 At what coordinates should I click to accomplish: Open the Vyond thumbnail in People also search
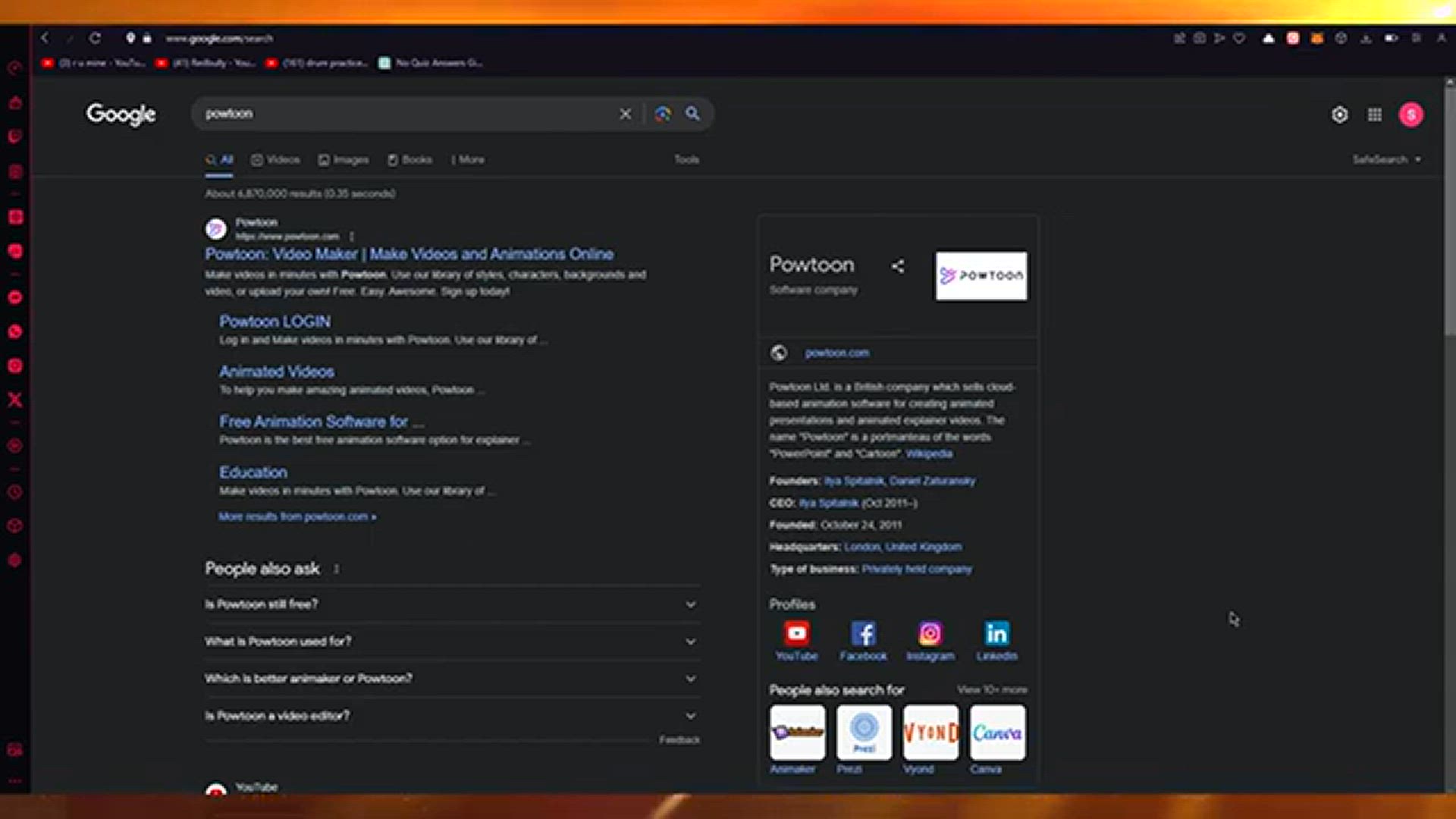[x=931, y=733]
